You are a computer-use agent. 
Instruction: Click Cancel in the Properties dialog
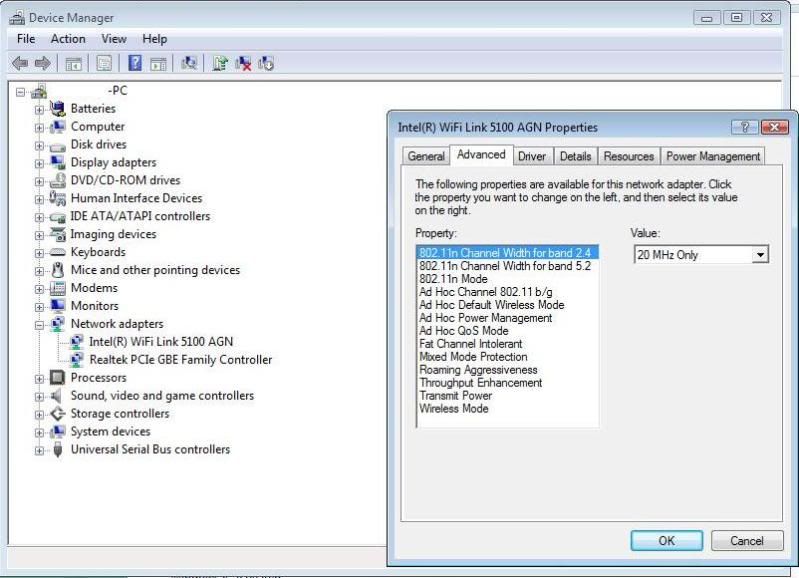point(747,541)
